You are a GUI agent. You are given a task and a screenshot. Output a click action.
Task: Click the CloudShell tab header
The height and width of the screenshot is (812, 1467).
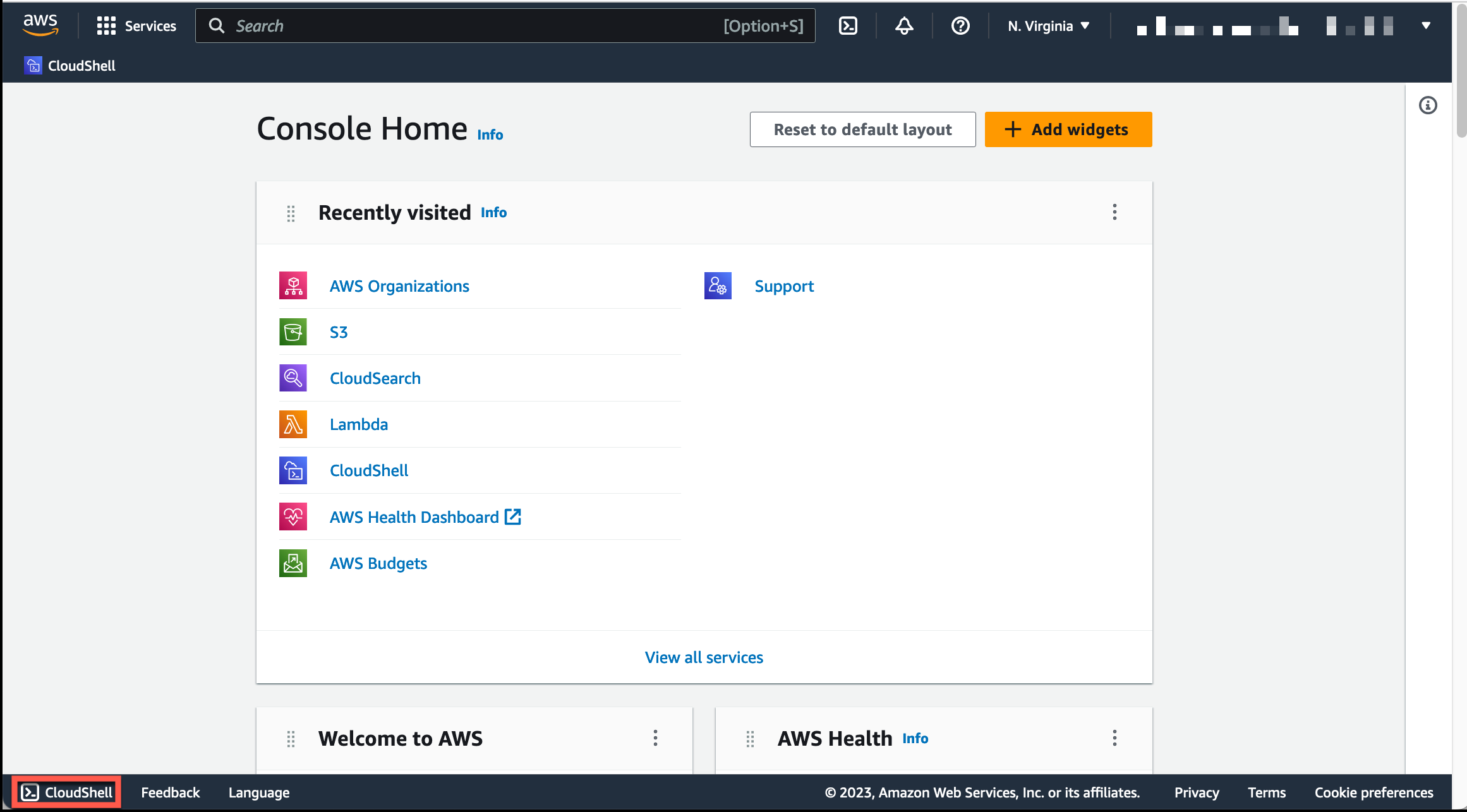(80, 65)
